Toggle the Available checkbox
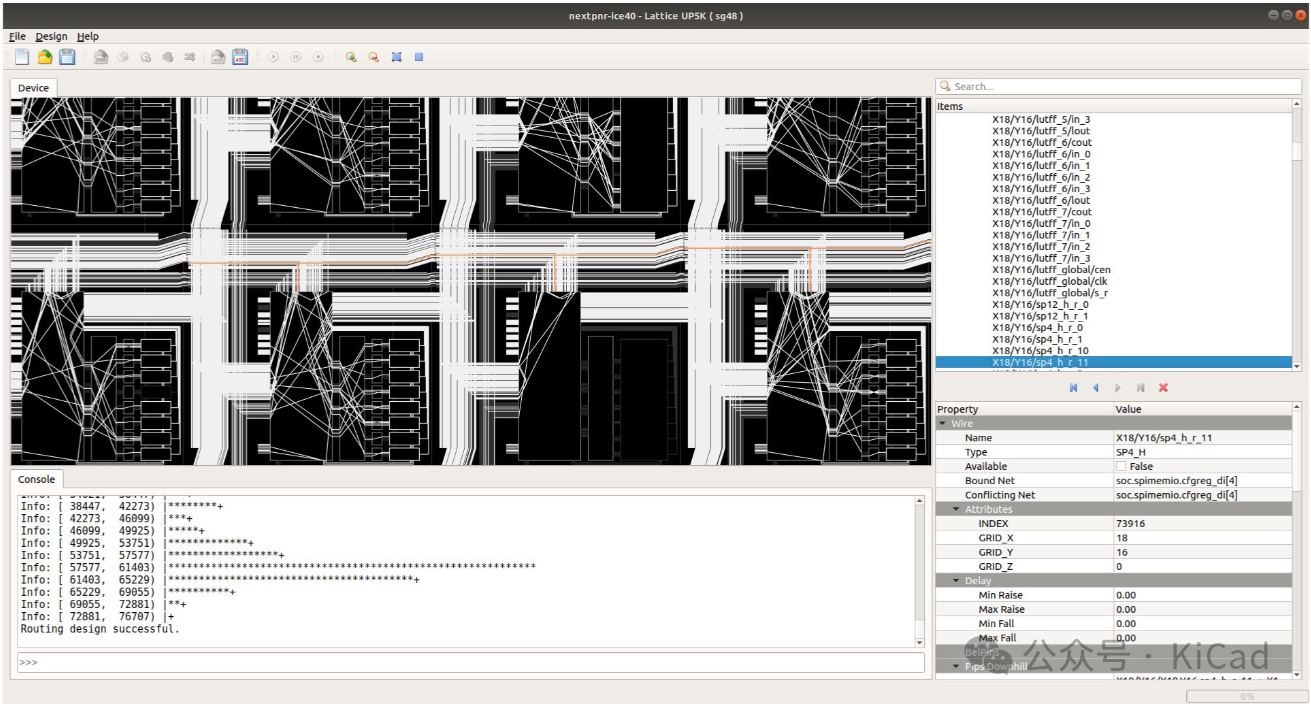The width and height of the screenshot is (1311, 708). (x=1121, y=467)
